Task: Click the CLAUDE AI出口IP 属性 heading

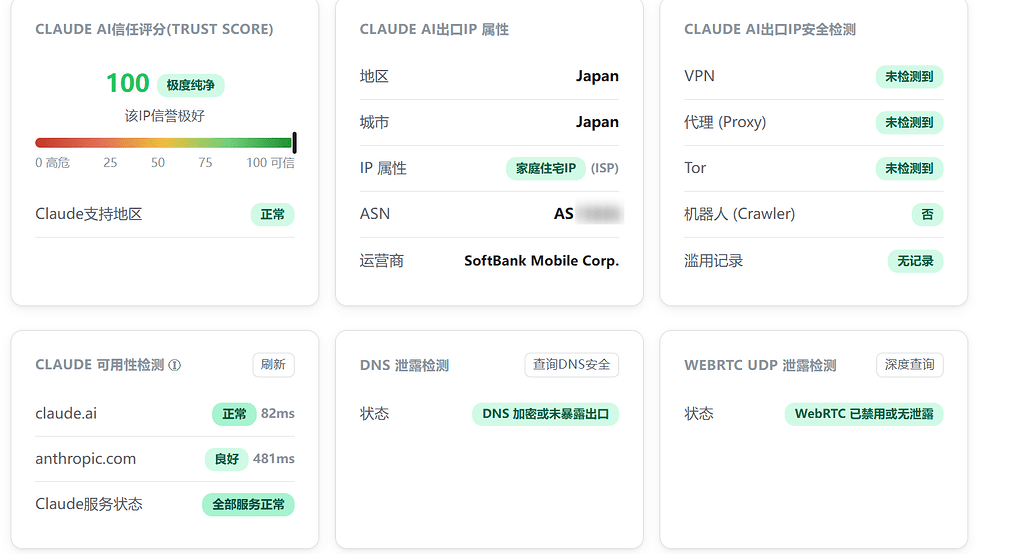Action: (x=434, y=29)
